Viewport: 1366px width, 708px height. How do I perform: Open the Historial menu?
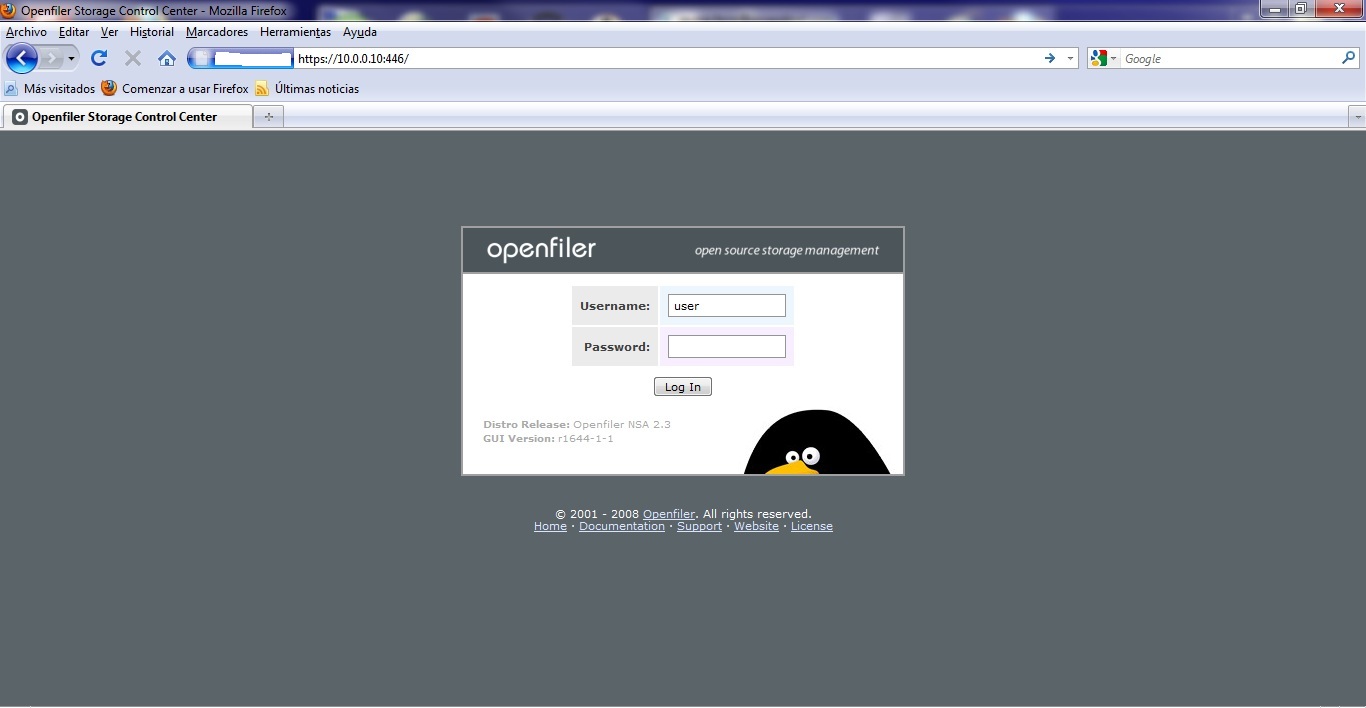coord(152,32)
